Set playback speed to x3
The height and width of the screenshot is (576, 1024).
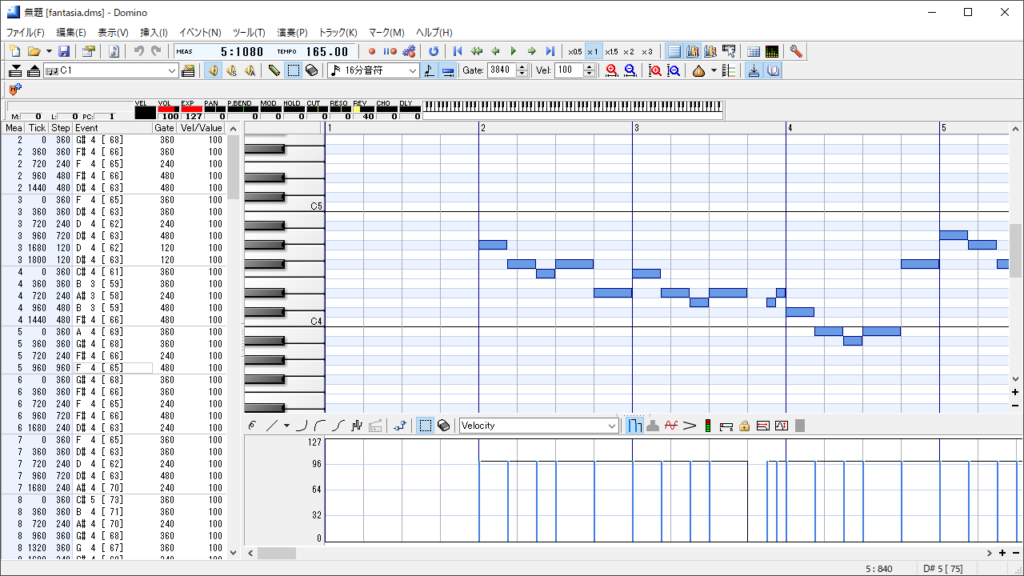tap(647, 52)
